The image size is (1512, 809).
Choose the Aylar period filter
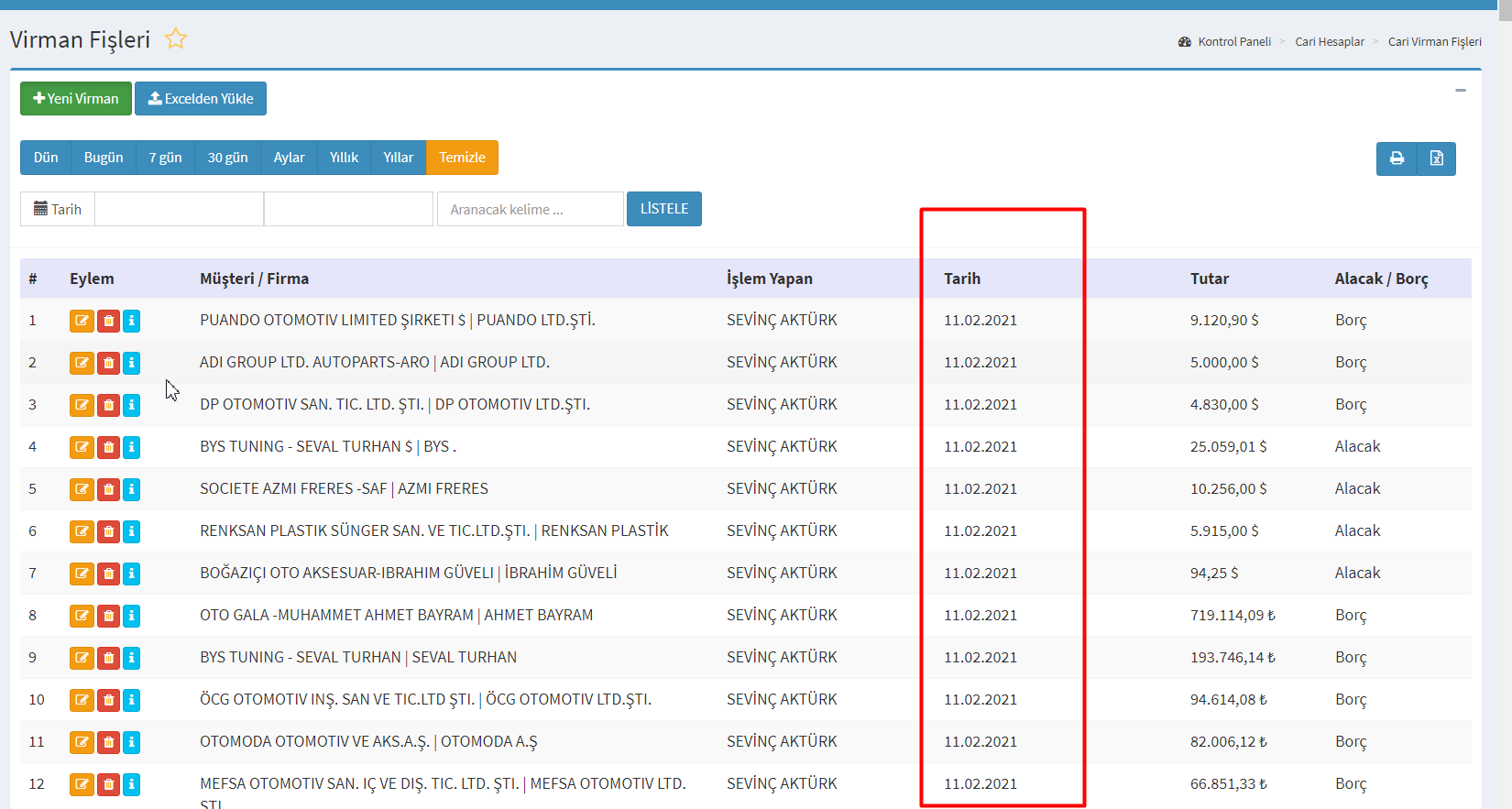coord(289,158)
